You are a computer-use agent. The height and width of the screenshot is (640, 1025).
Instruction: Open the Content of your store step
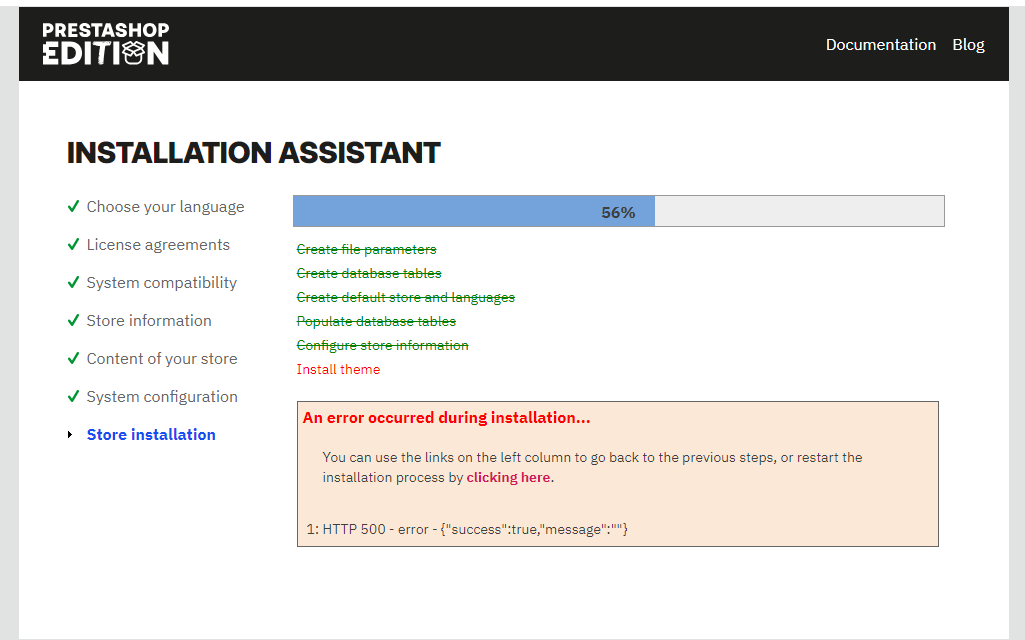(161, 359)
